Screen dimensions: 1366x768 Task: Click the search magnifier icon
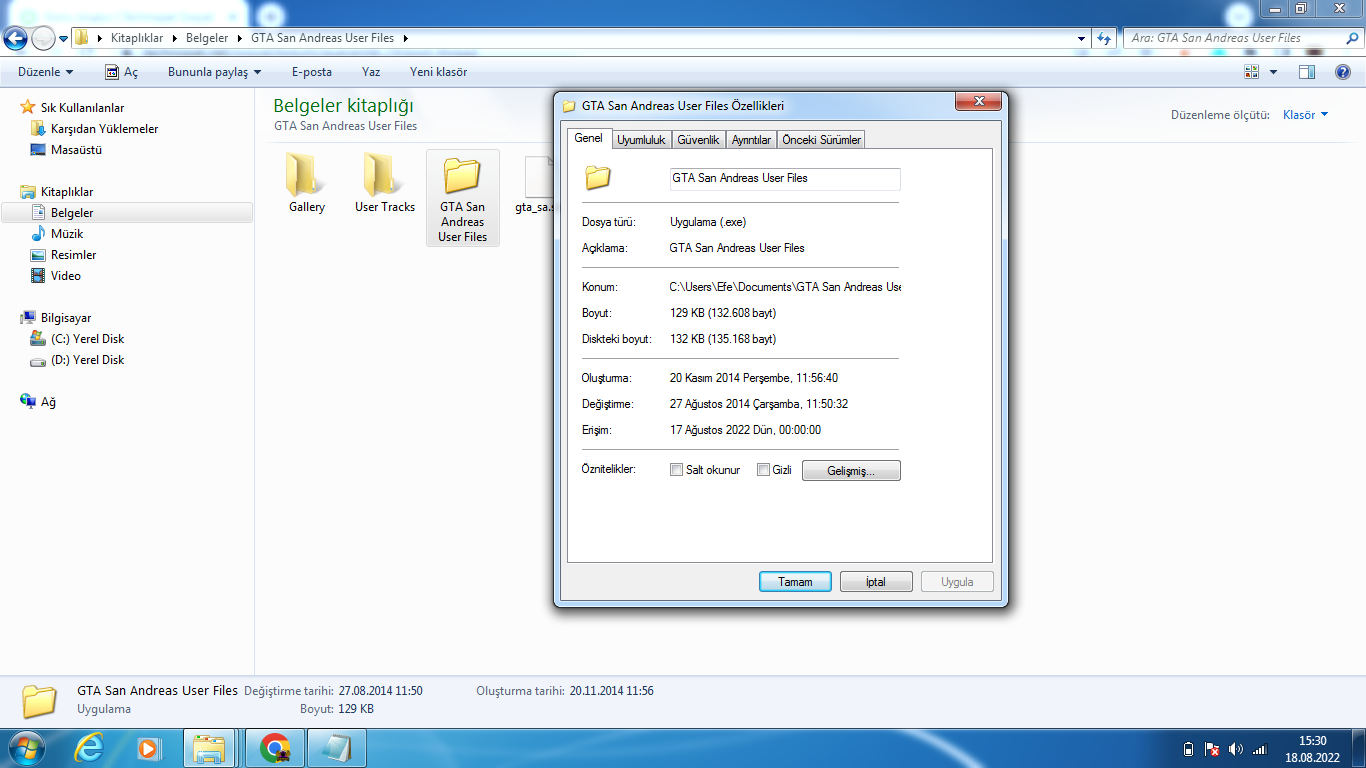1350,38
